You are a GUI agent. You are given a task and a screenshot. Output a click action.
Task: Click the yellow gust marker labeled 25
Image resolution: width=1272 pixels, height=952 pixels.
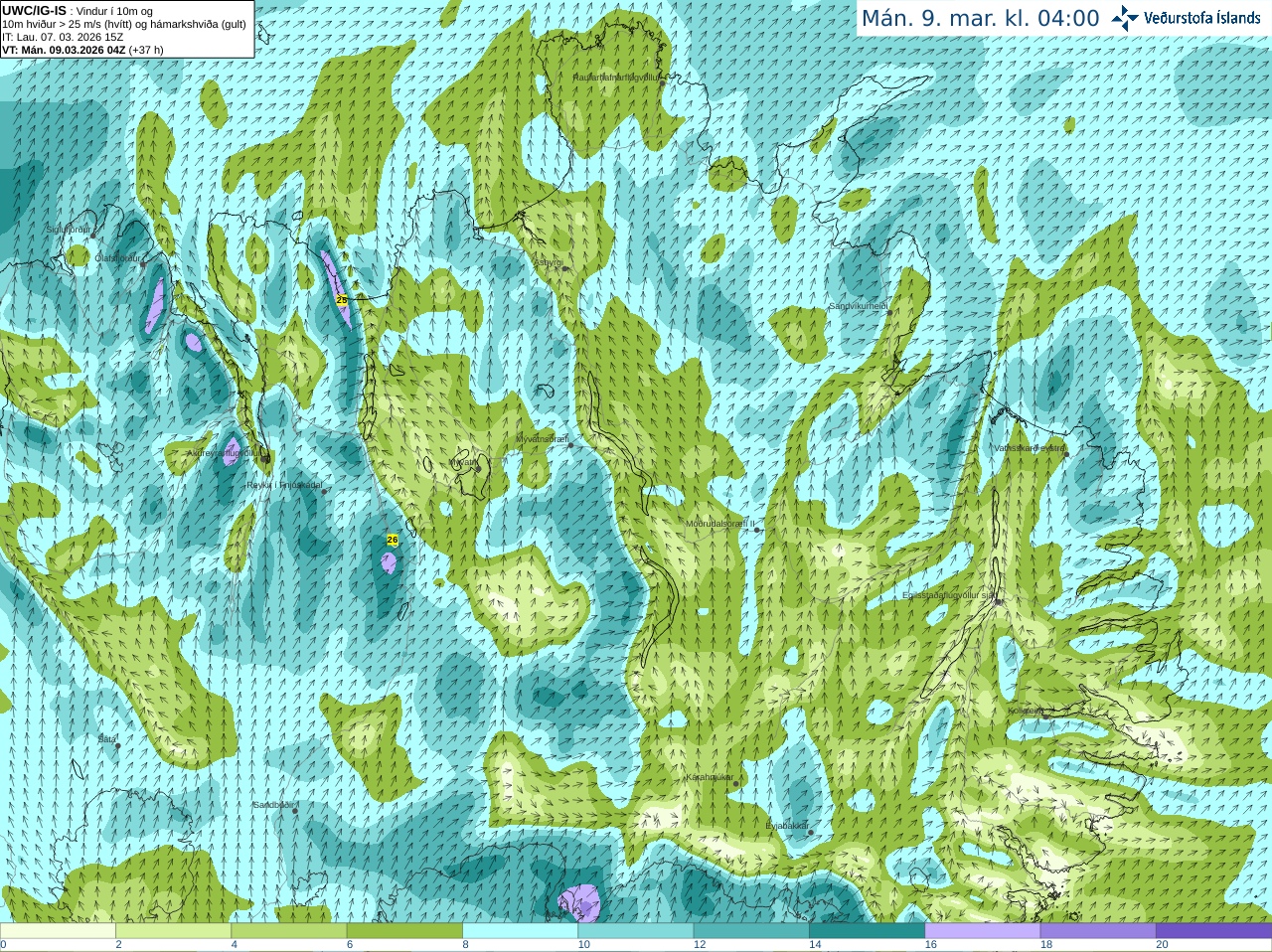pos(342,299)
